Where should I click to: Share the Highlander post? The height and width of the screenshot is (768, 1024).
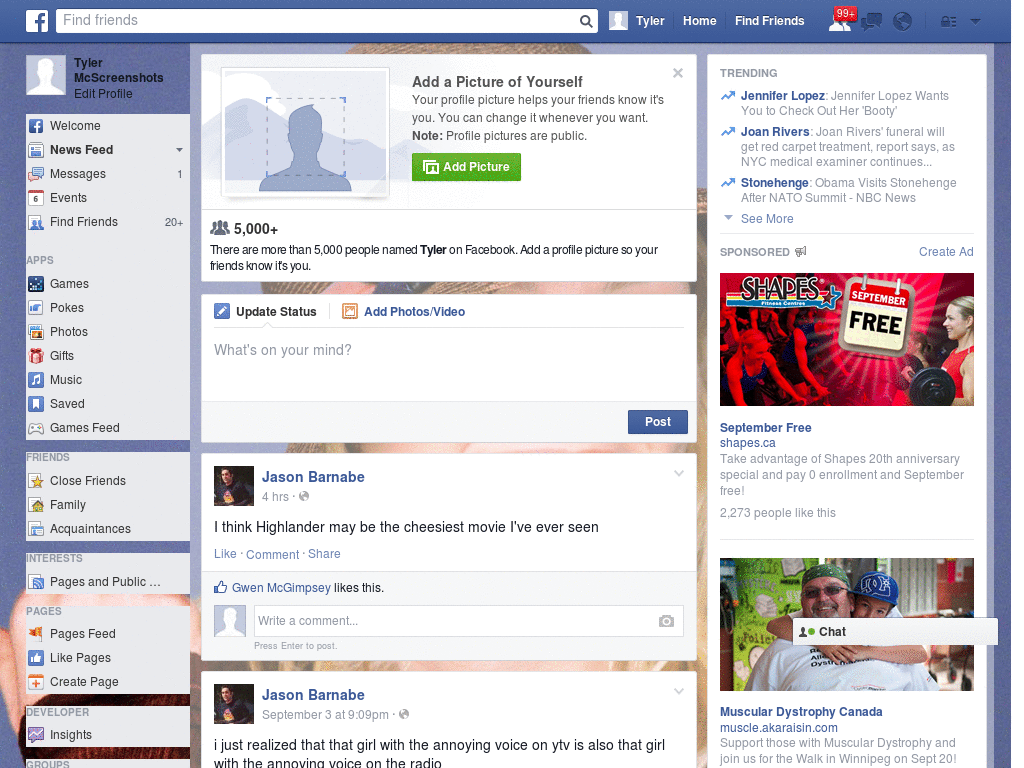324,554
